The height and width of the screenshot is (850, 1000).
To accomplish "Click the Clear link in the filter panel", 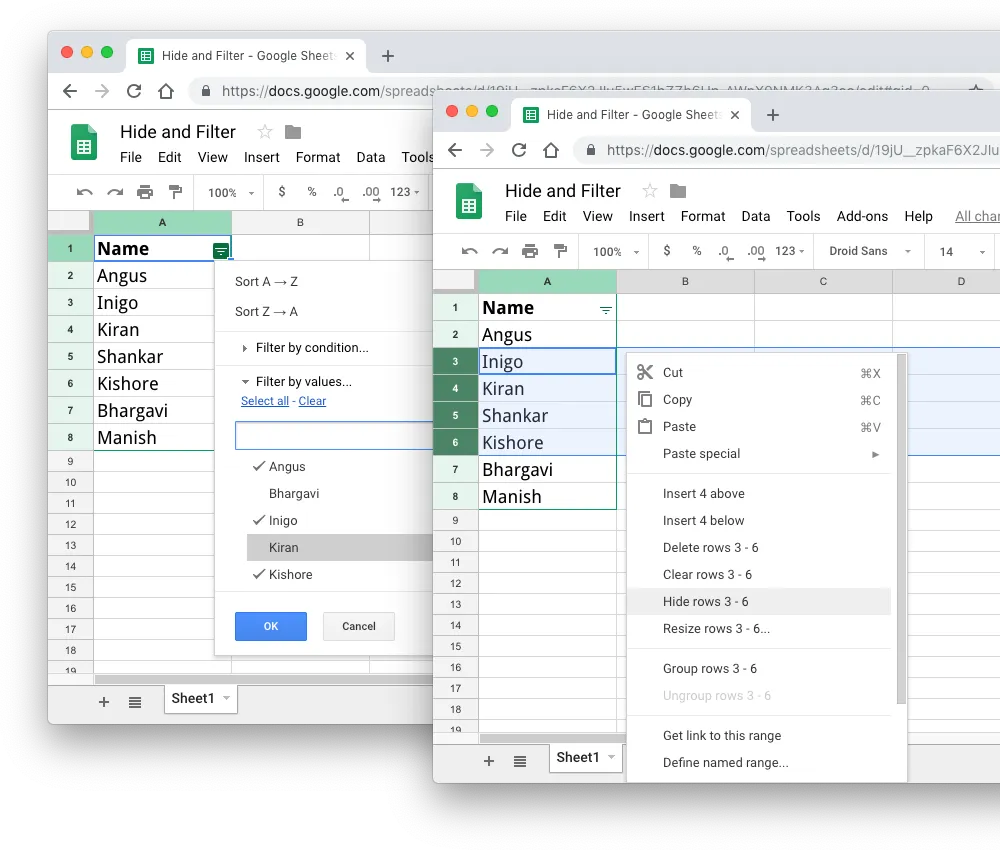I will [312, 401].
